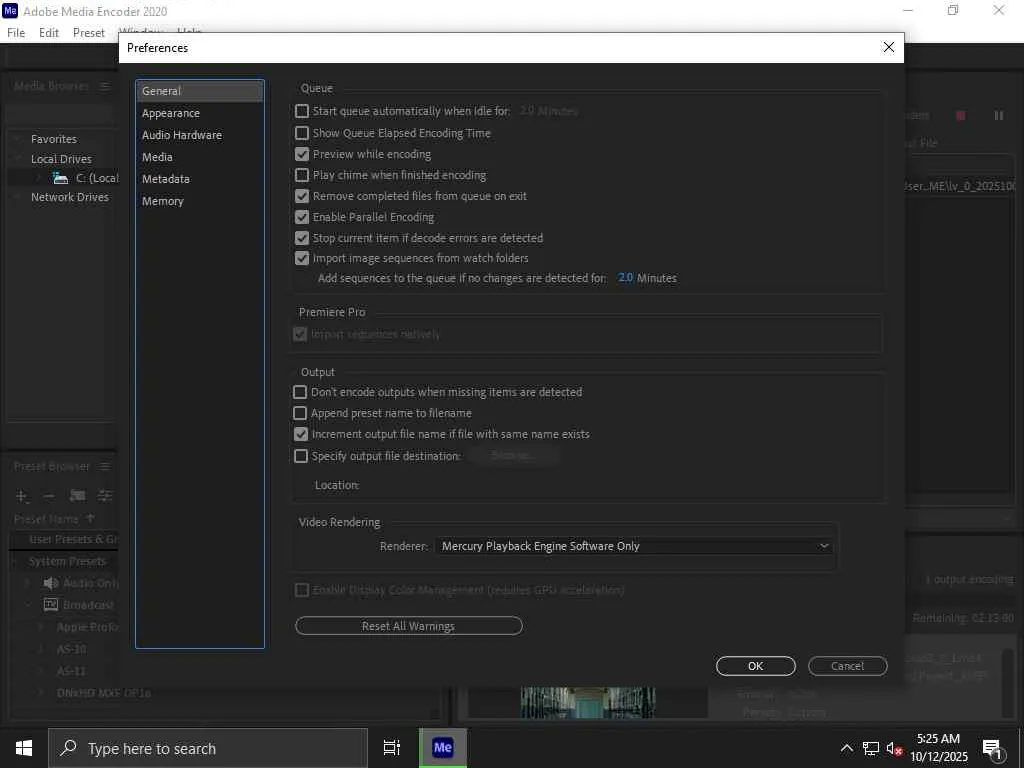The image size is (1024, 768).
Task: Click the muted volume tray icon
Action: [x=895, y=748]
